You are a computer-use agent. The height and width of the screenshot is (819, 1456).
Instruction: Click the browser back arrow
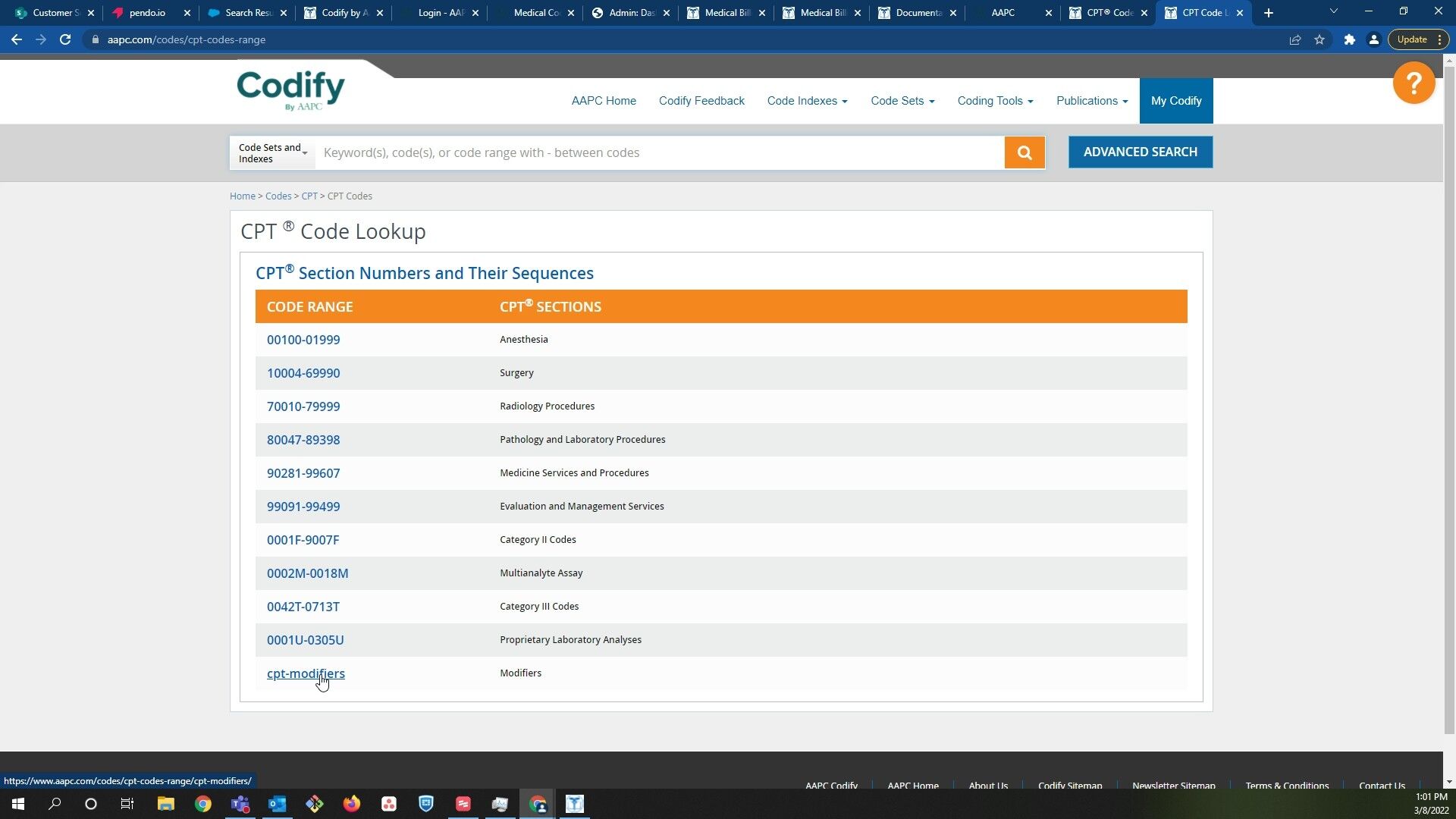[17, 39]
